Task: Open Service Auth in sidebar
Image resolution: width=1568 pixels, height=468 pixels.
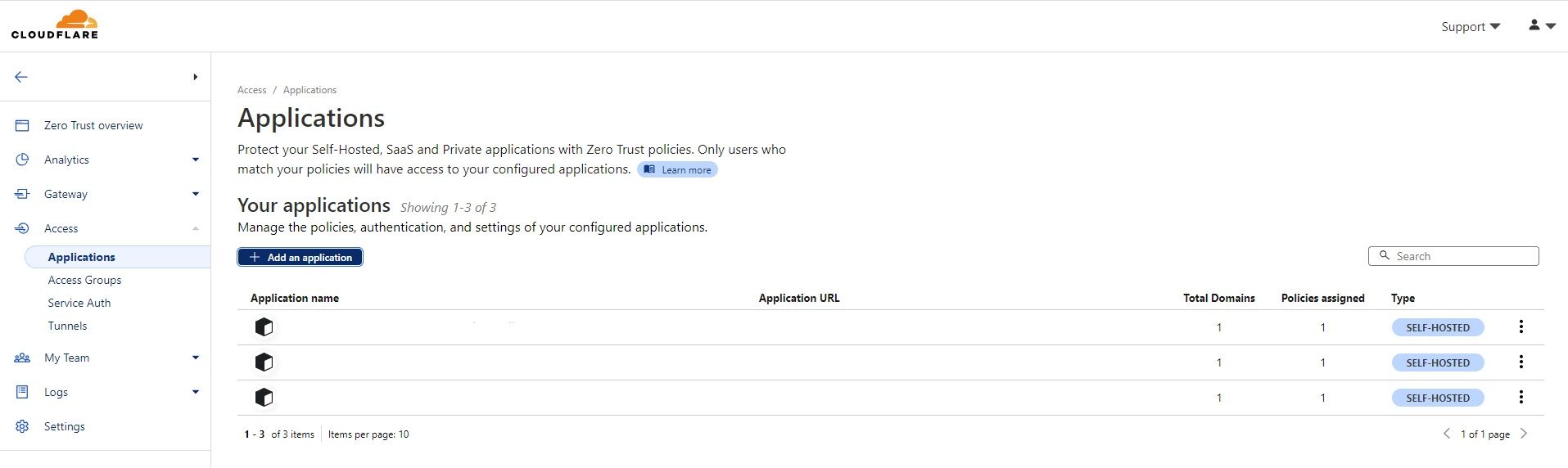Action: tap(79, 303)
